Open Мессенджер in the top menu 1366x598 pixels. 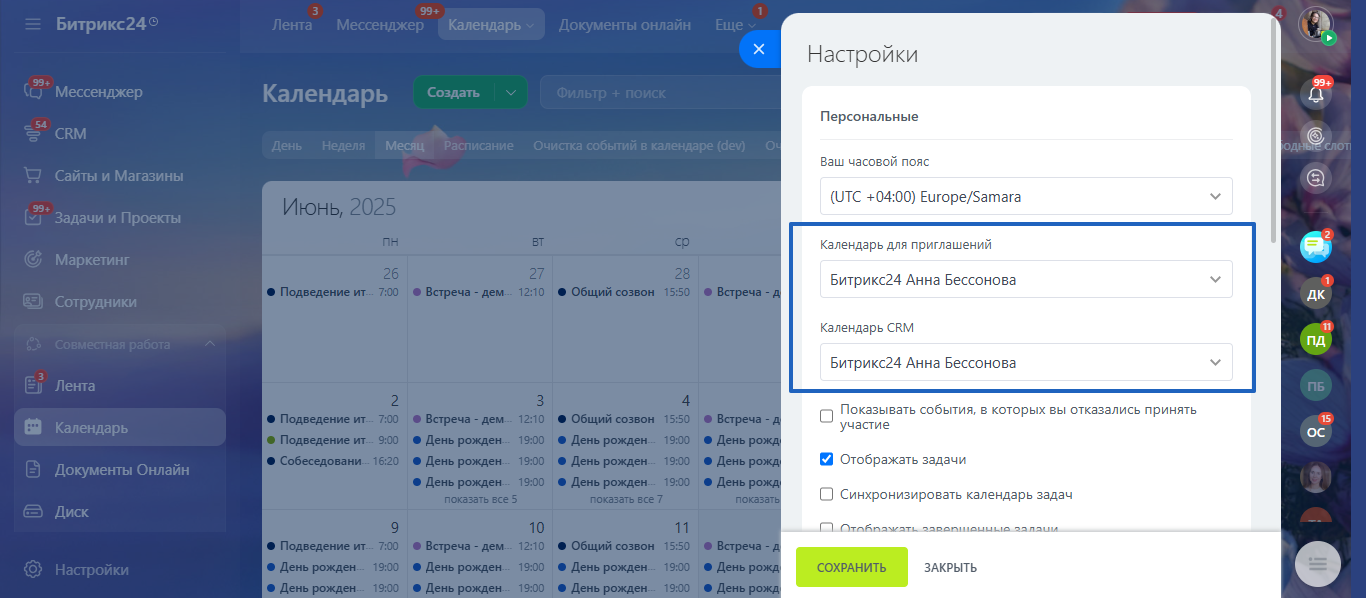pyautogui.click(x=380, y=25)
